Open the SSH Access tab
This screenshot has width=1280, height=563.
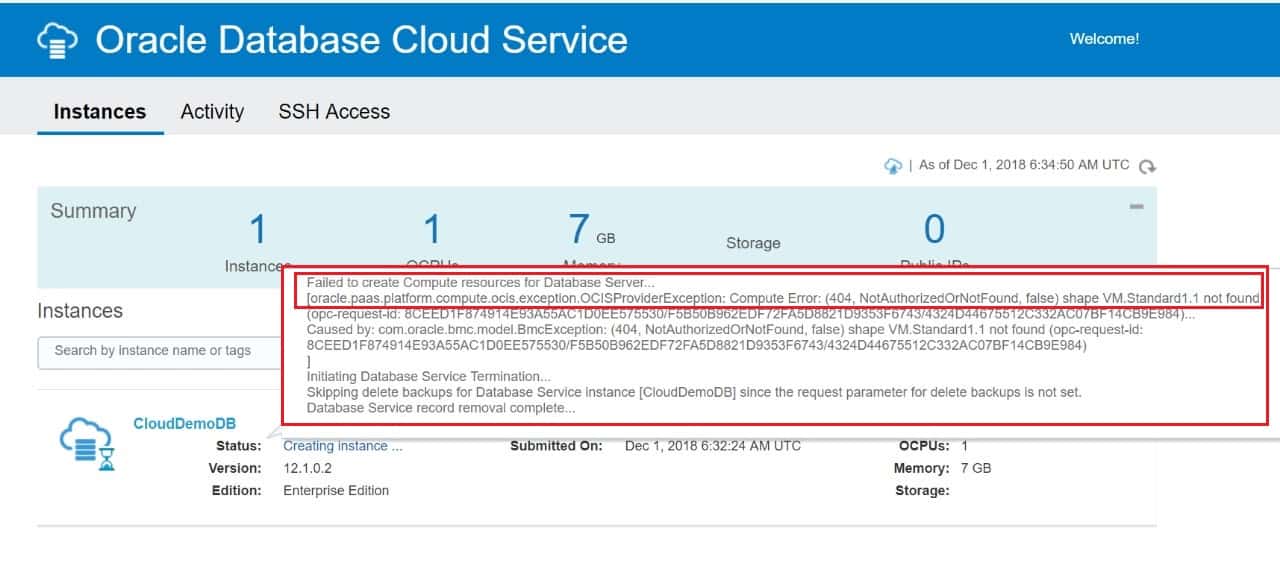[334, 112]
